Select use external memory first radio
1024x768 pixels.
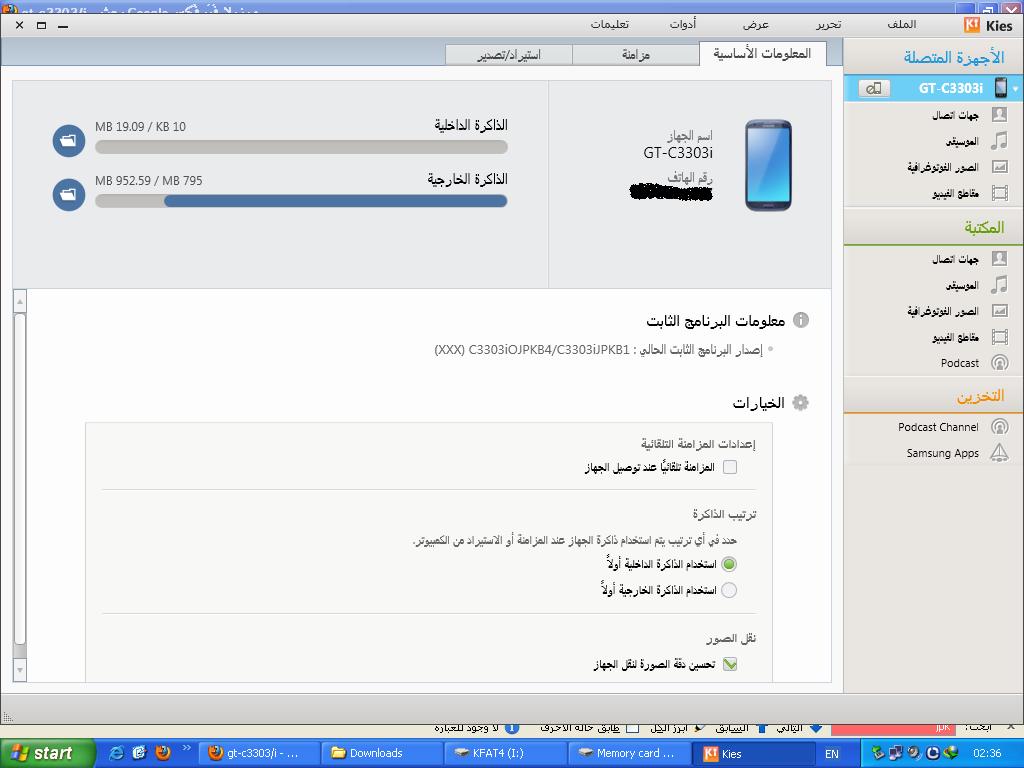pyautogui.click(x=729, y=590)
